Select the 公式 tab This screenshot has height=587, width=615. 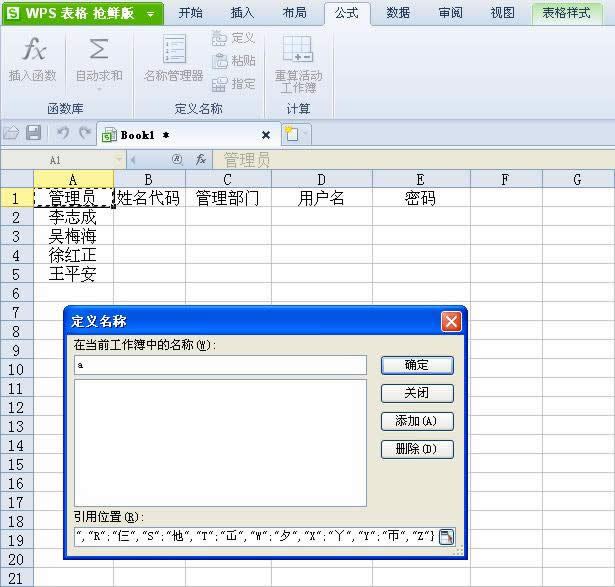click(347, 13)
